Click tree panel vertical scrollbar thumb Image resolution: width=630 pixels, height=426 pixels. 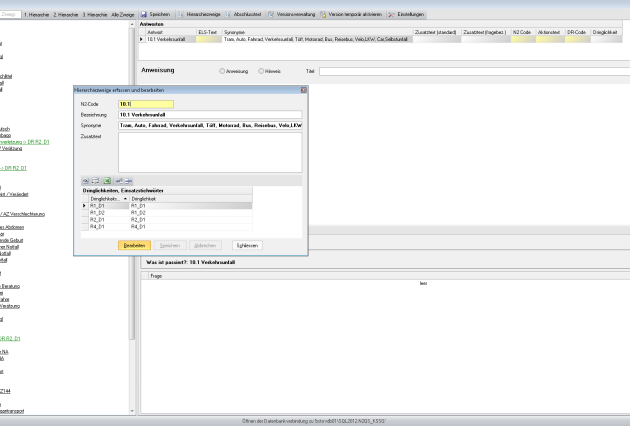(132, 185)
